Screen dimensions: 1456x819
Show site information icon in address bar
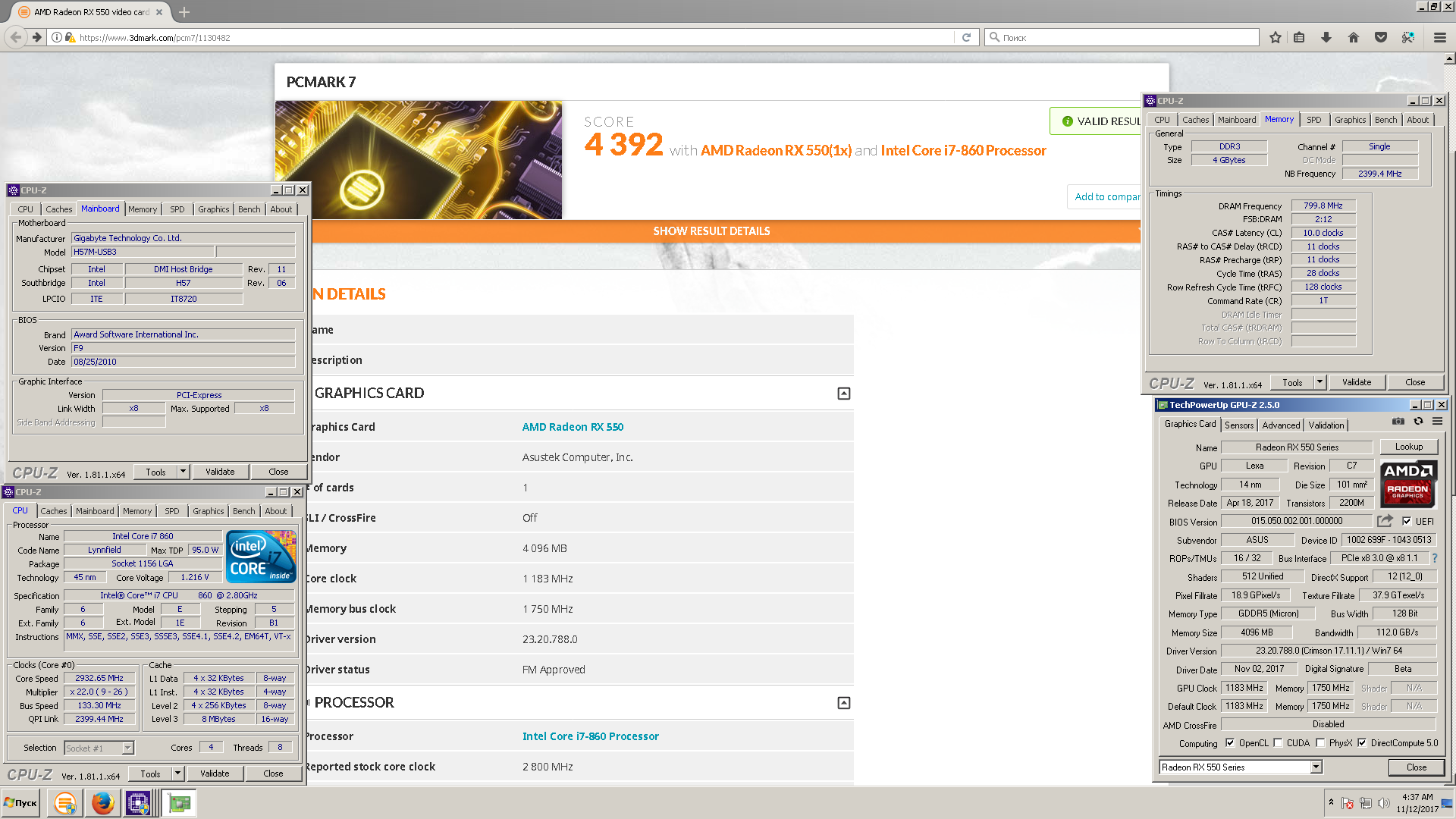click(57, 37)
